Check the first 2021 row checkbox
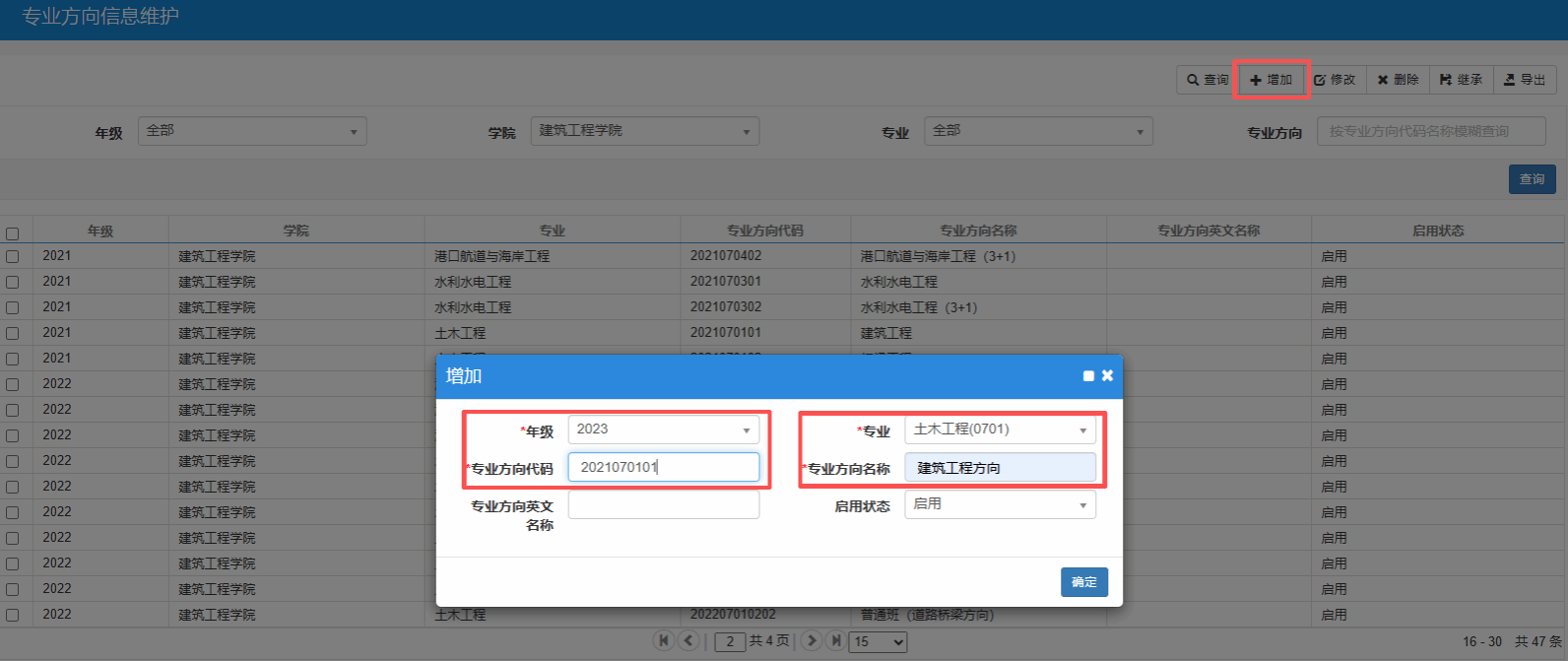The image size is (1568, 661). click(13, 256)
